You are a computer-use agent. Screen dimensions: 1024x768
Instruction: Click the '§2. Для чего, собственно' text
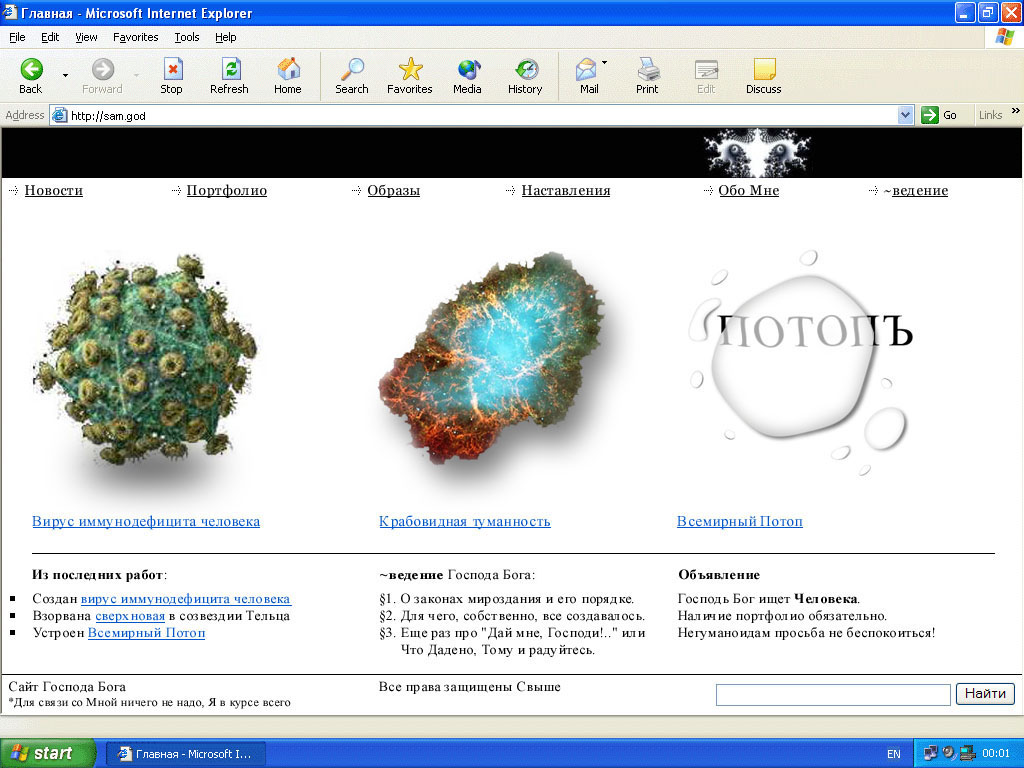[x=512, y=616]
